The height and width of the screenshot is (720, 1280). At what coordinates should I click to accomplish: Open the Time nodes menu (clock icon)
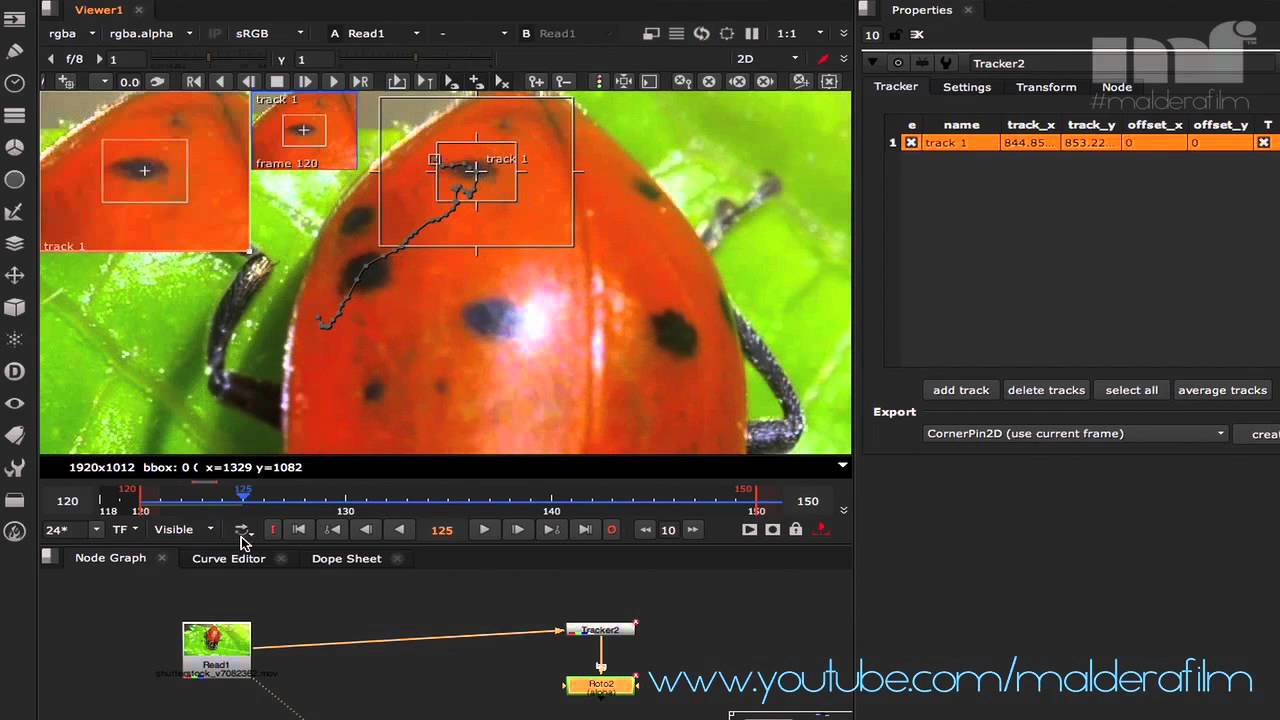pos(15,83)
